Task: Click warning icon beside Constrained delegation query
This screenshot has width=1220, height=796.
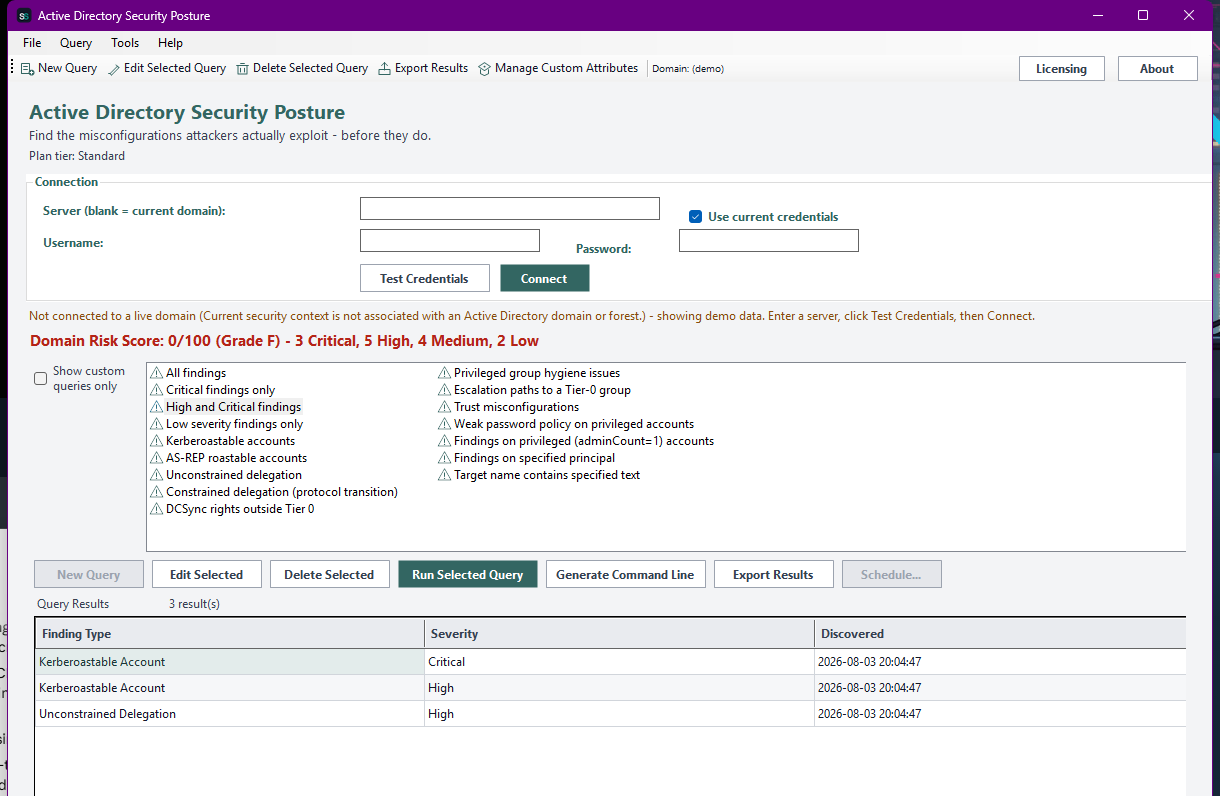Action: pos(157,492)
